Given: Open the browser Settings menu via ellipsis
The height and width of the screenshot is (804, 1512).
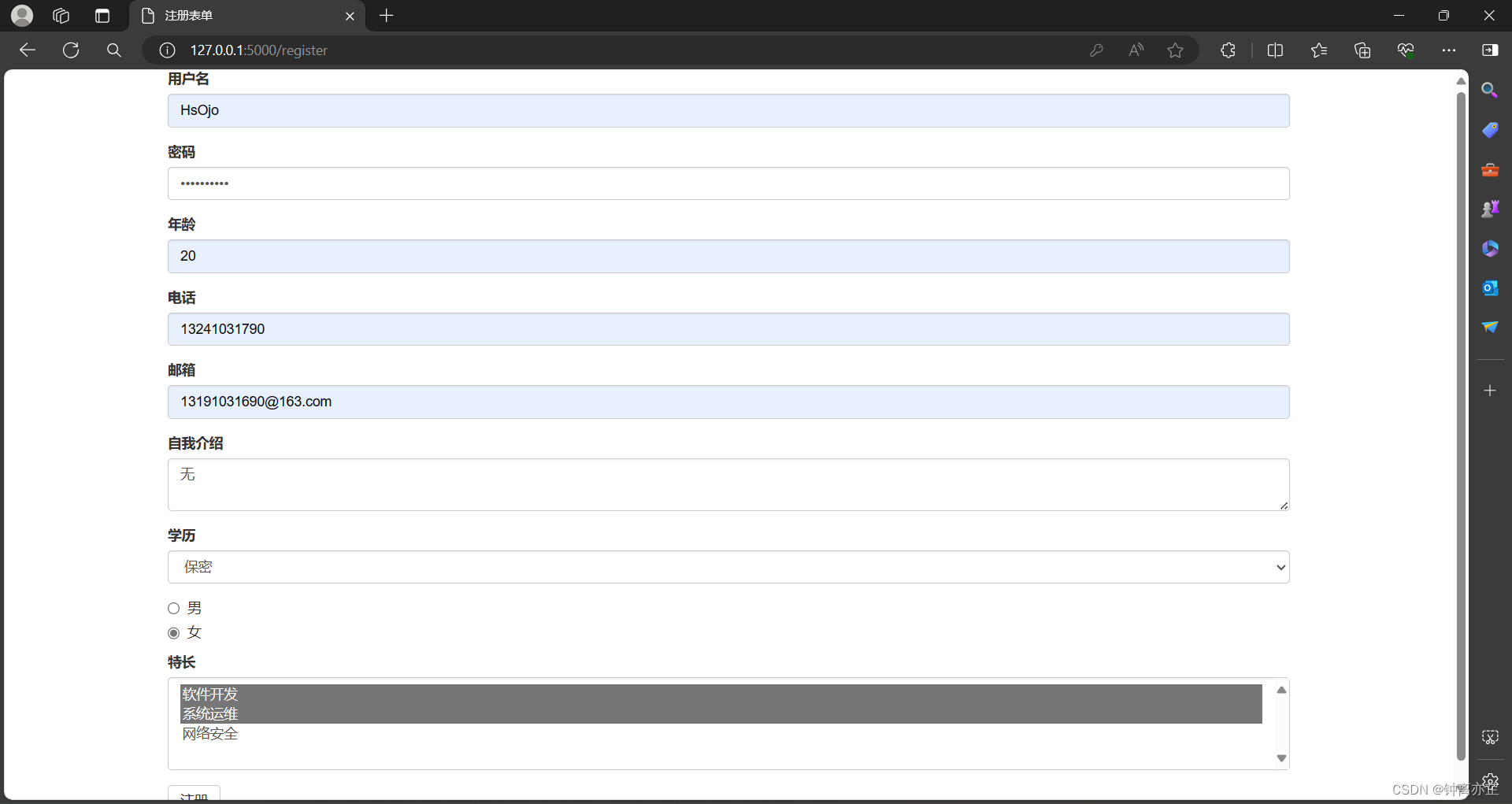Looking at the screenshot, I should point(1450,50).
